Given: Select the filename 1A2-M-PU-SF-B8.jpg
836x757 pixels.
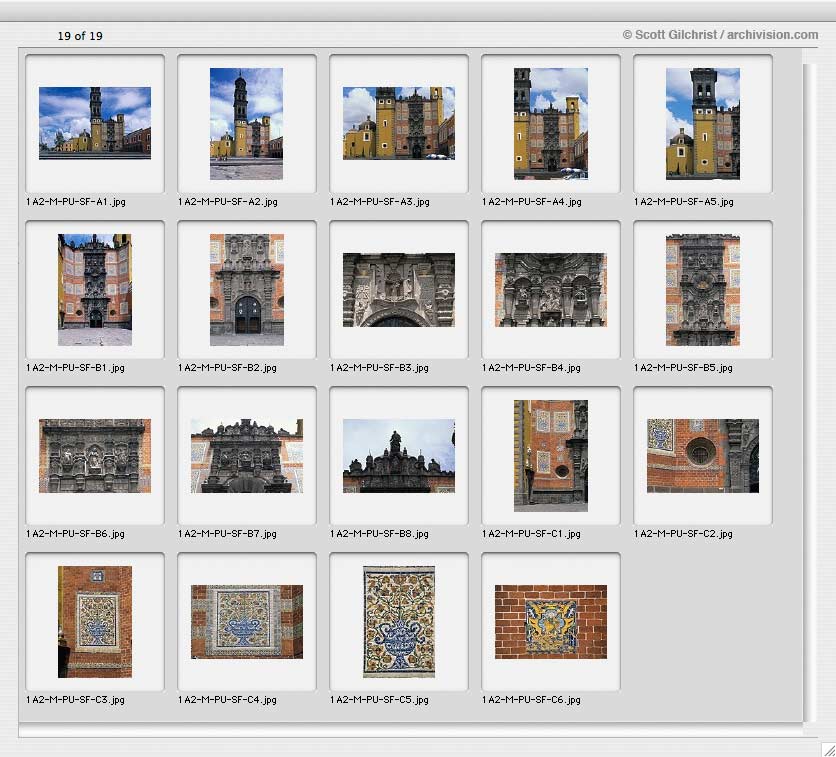Looking at the screenshot, I should [379, 534].
